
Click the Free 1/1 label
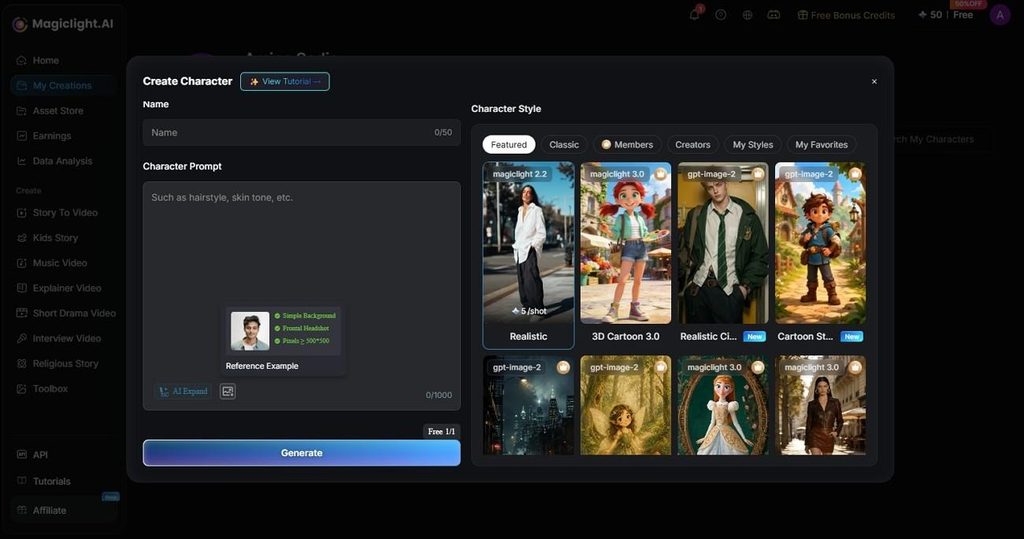[441, 431]
